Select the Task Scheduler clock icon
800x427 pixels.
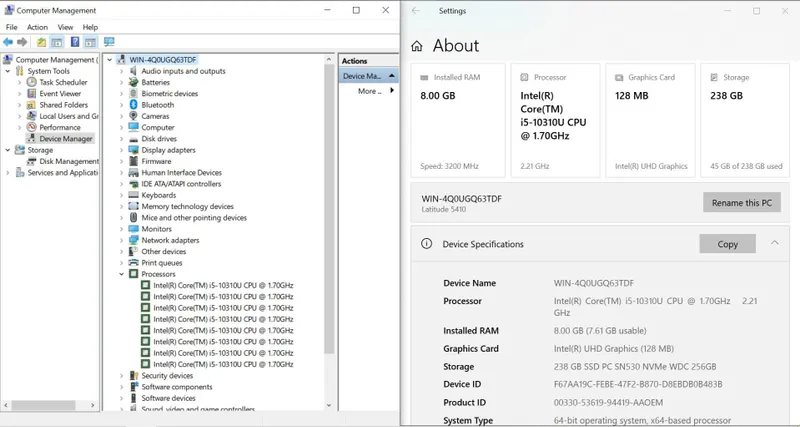pos(32,82)
